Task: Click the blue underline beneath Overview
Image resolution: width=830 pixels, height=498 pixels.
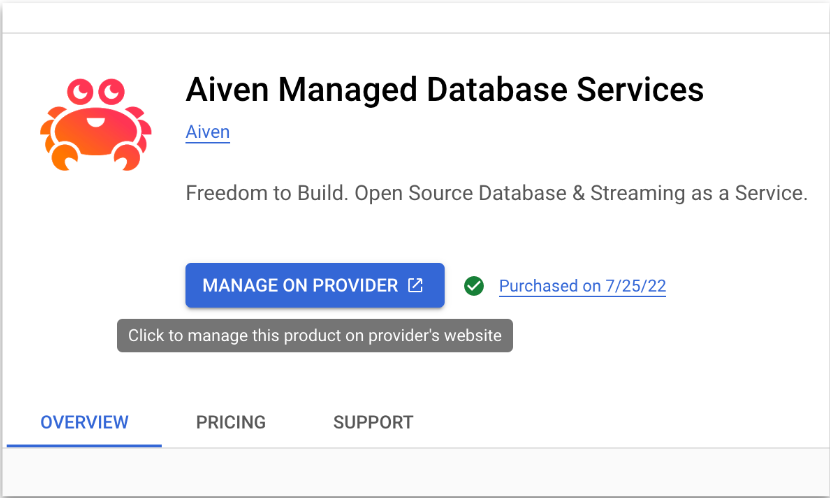Action: tap(84, 444)
